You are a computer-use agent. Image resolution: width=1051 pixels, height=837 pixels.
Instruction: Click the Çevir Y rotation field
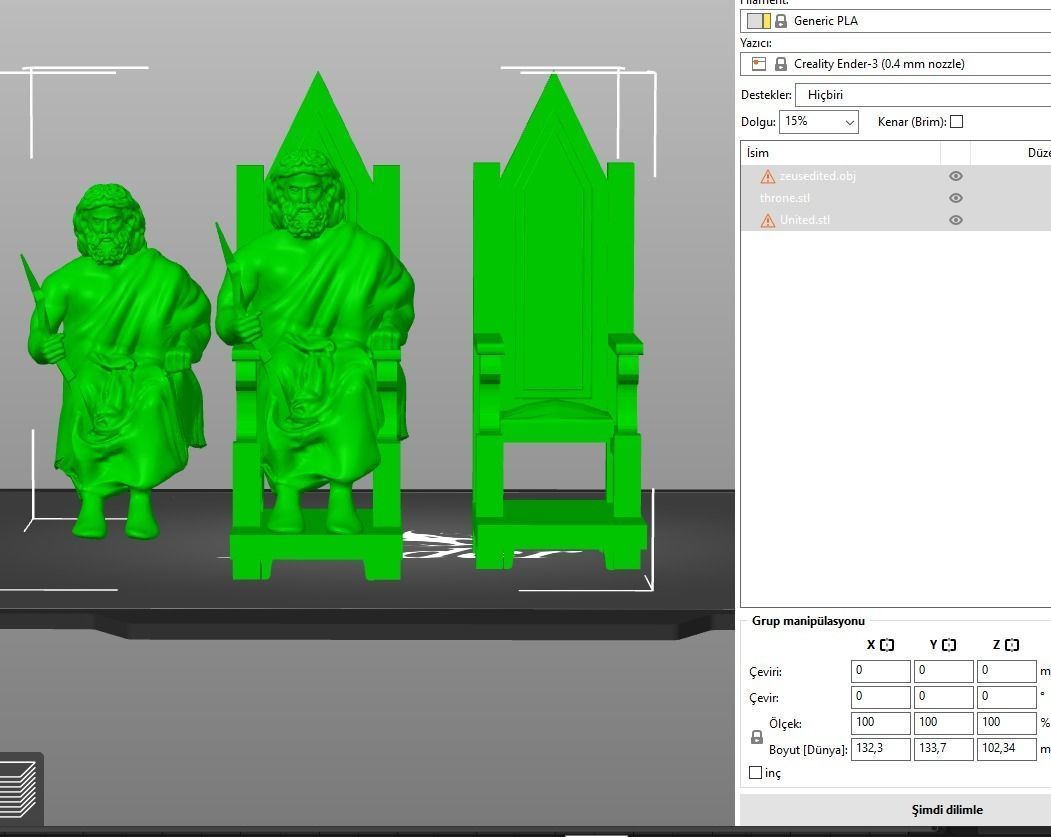(x=944, y=697)
